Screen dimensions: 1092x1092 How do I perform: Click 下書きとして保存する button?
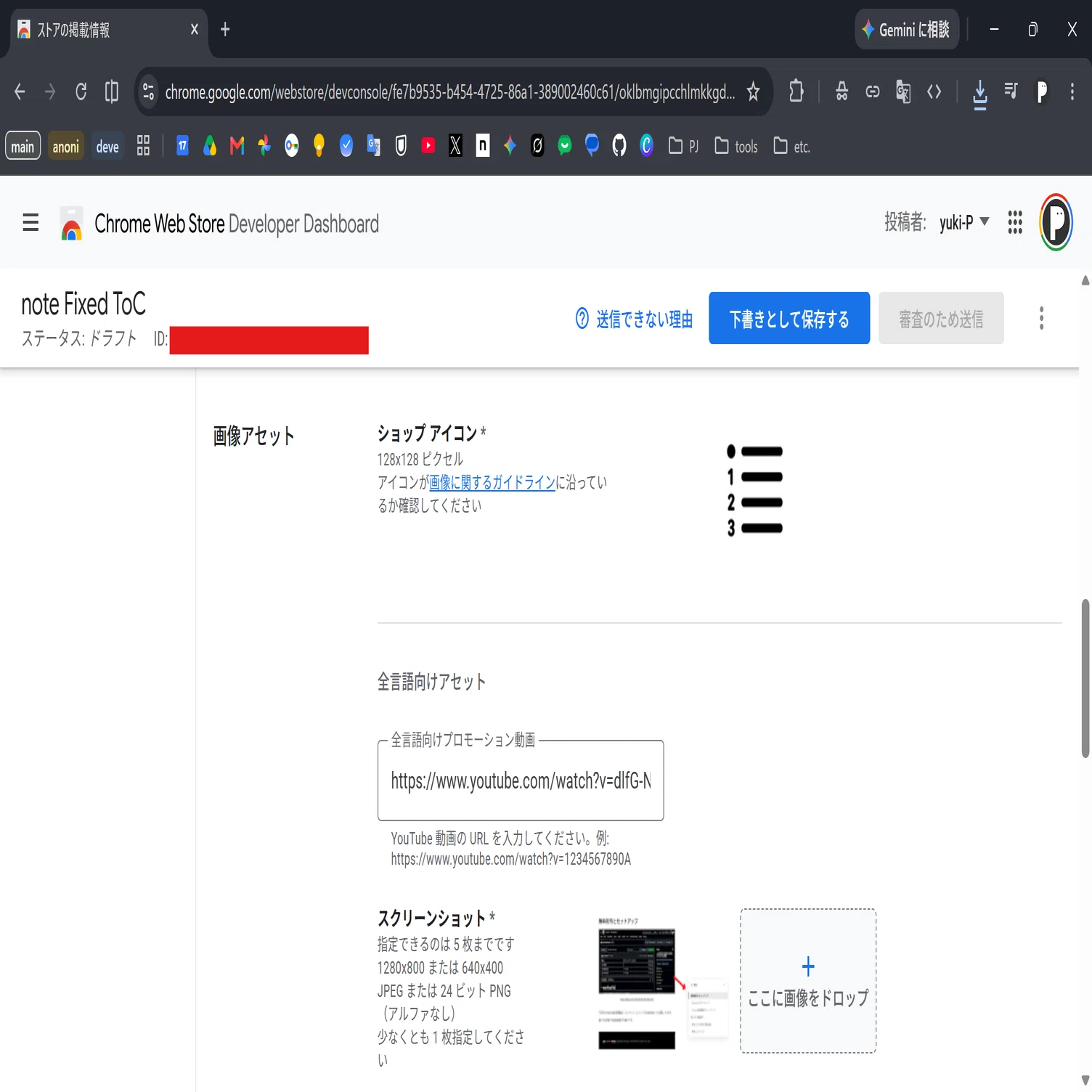(x=789, y=318)
